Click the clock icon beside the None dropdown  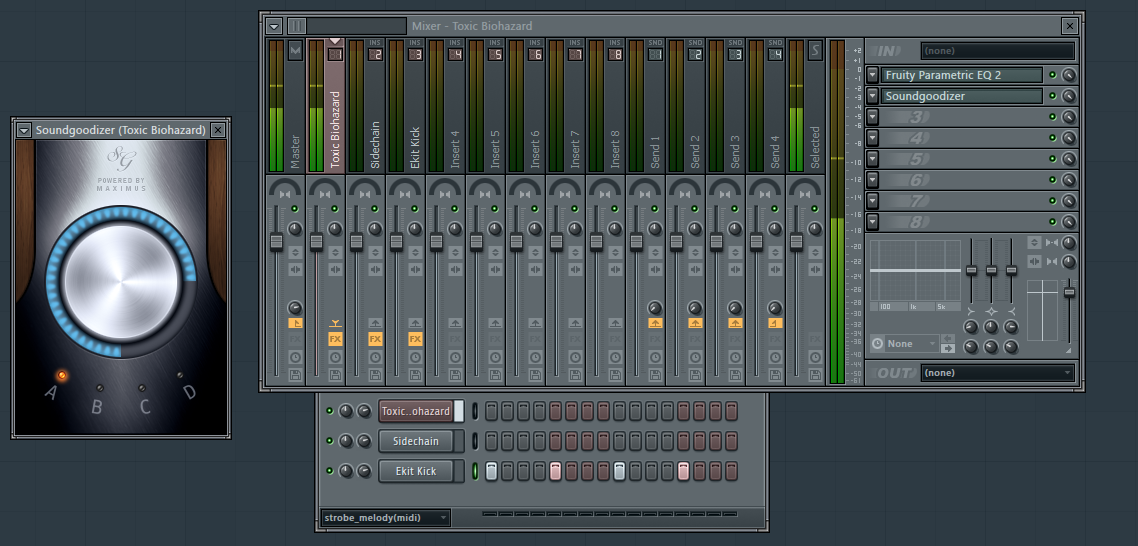click(x=877, y=343)
